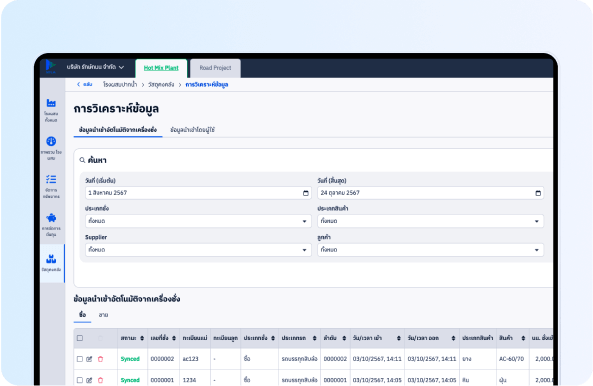Sort table by สถานะ column arrows

tap(142, 338)
